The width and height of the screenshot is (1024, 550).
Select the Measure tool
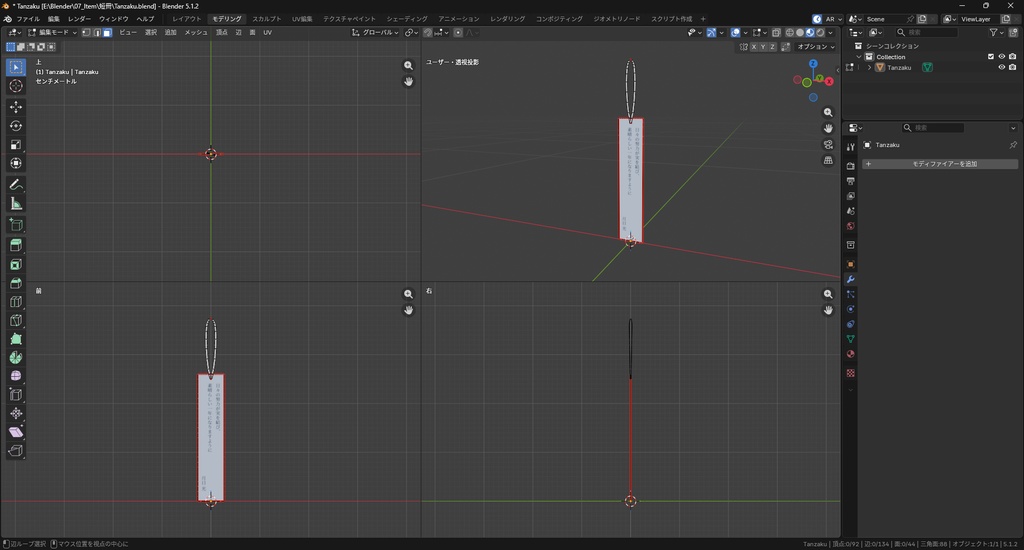pos(16,204)
